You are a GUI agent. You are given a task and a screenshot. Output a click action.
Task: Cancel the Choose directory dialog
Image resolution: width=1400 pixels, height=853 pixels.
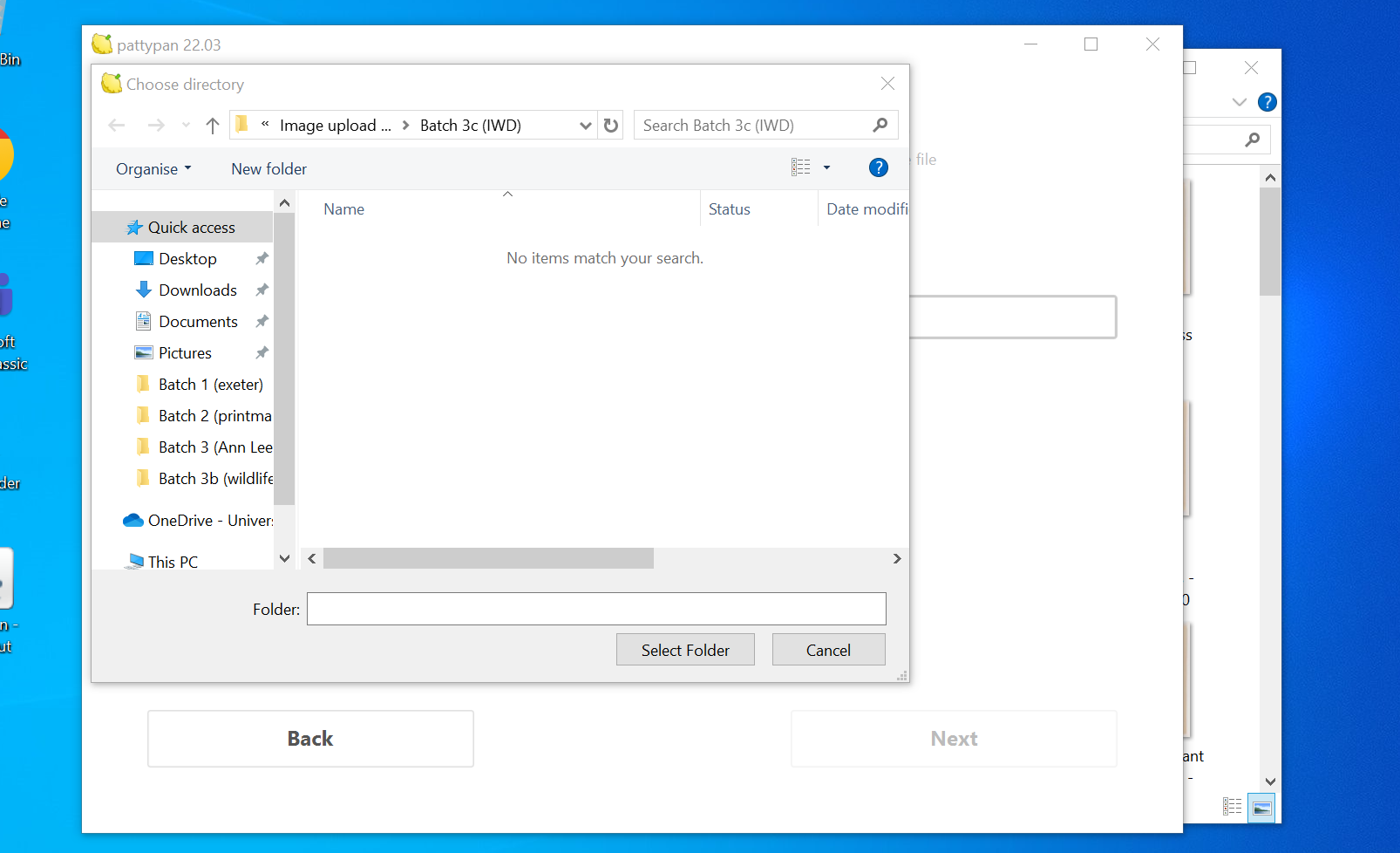828,650
